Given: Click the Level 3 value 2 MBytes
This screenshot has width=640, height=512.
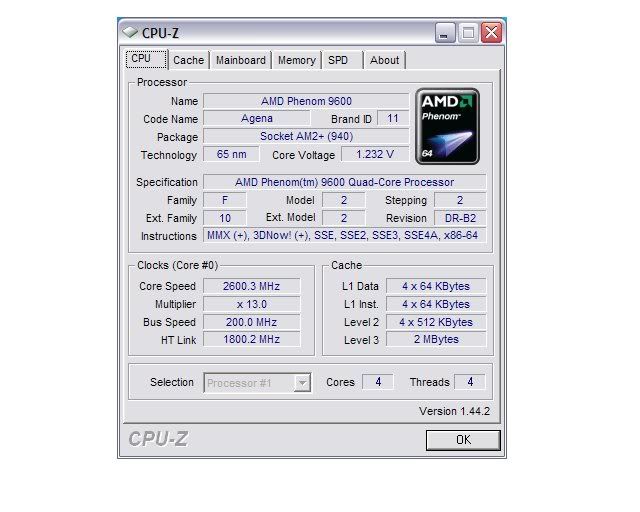Looking at the screenshot, I should (x=436, y=339).
